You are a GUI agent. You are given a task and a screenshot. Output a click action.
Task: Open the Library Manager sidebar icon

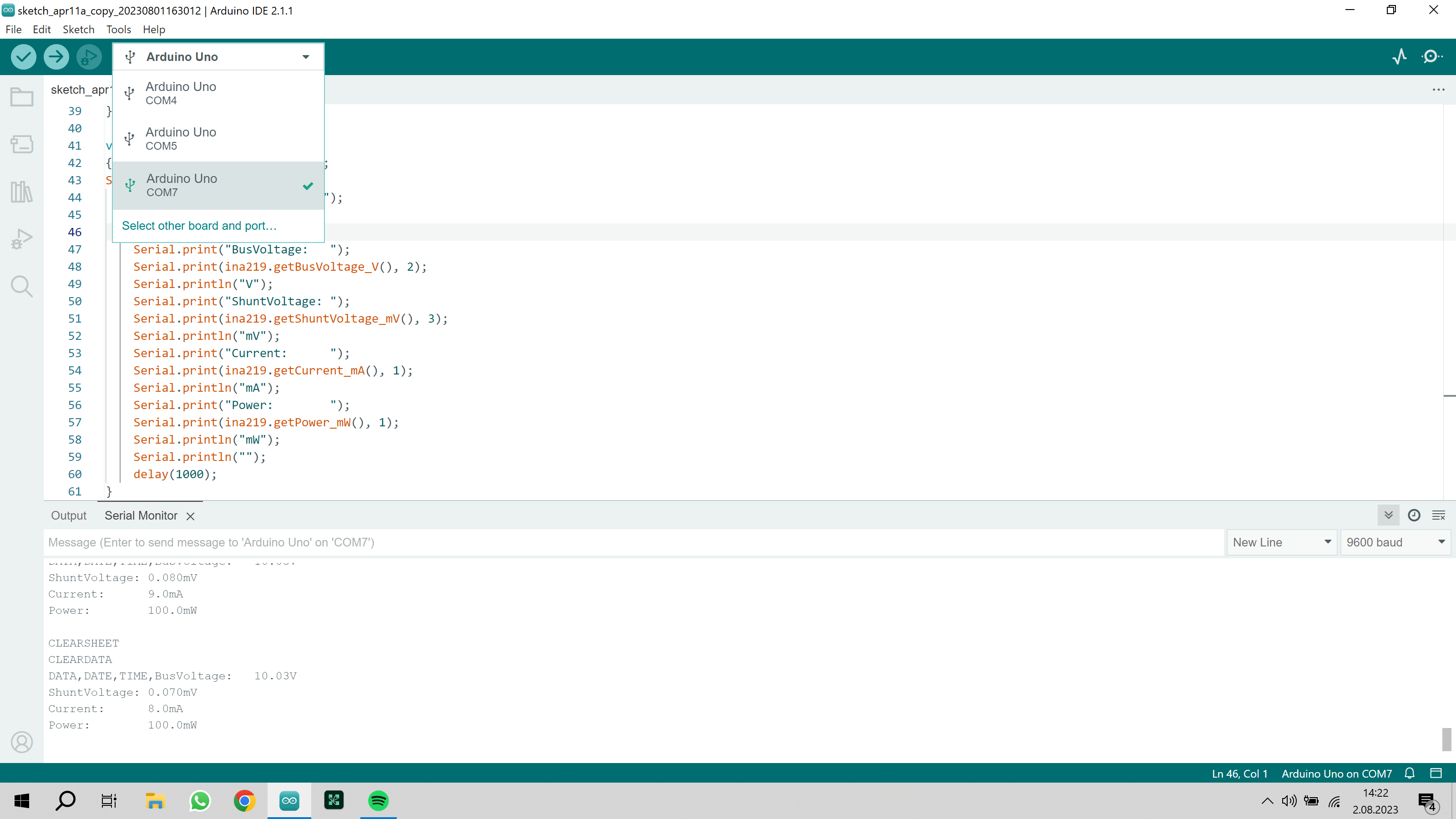tap(21, 192)
